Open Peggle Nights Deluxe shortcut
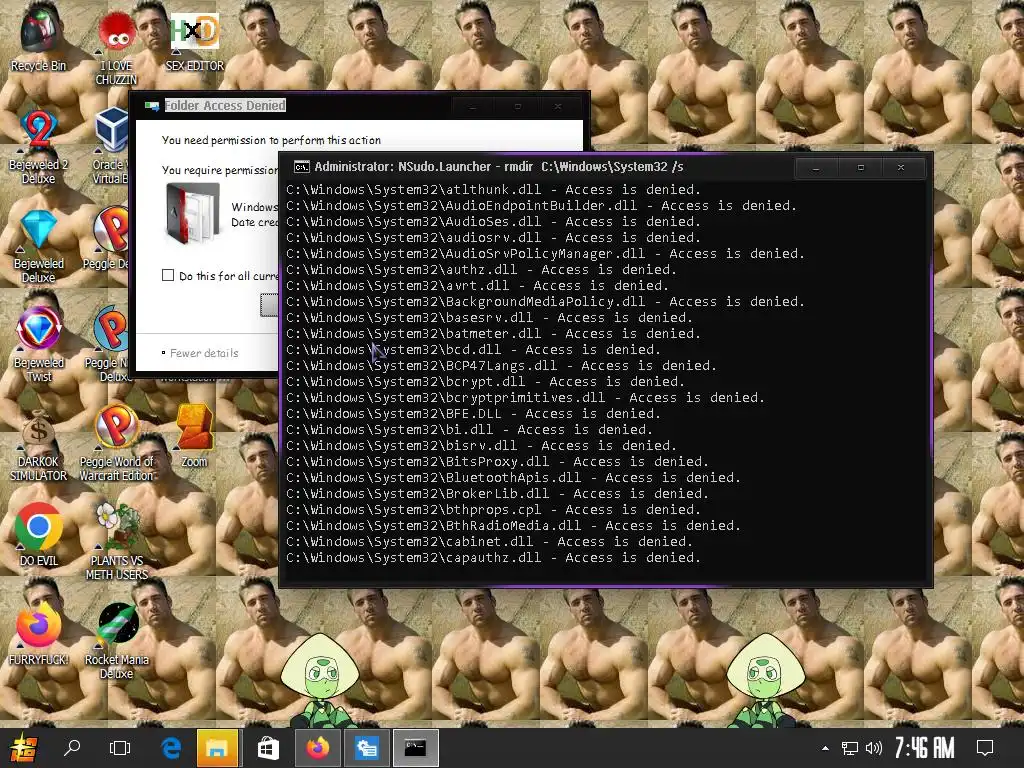The image size is (1024, 768). click(112, 345)
